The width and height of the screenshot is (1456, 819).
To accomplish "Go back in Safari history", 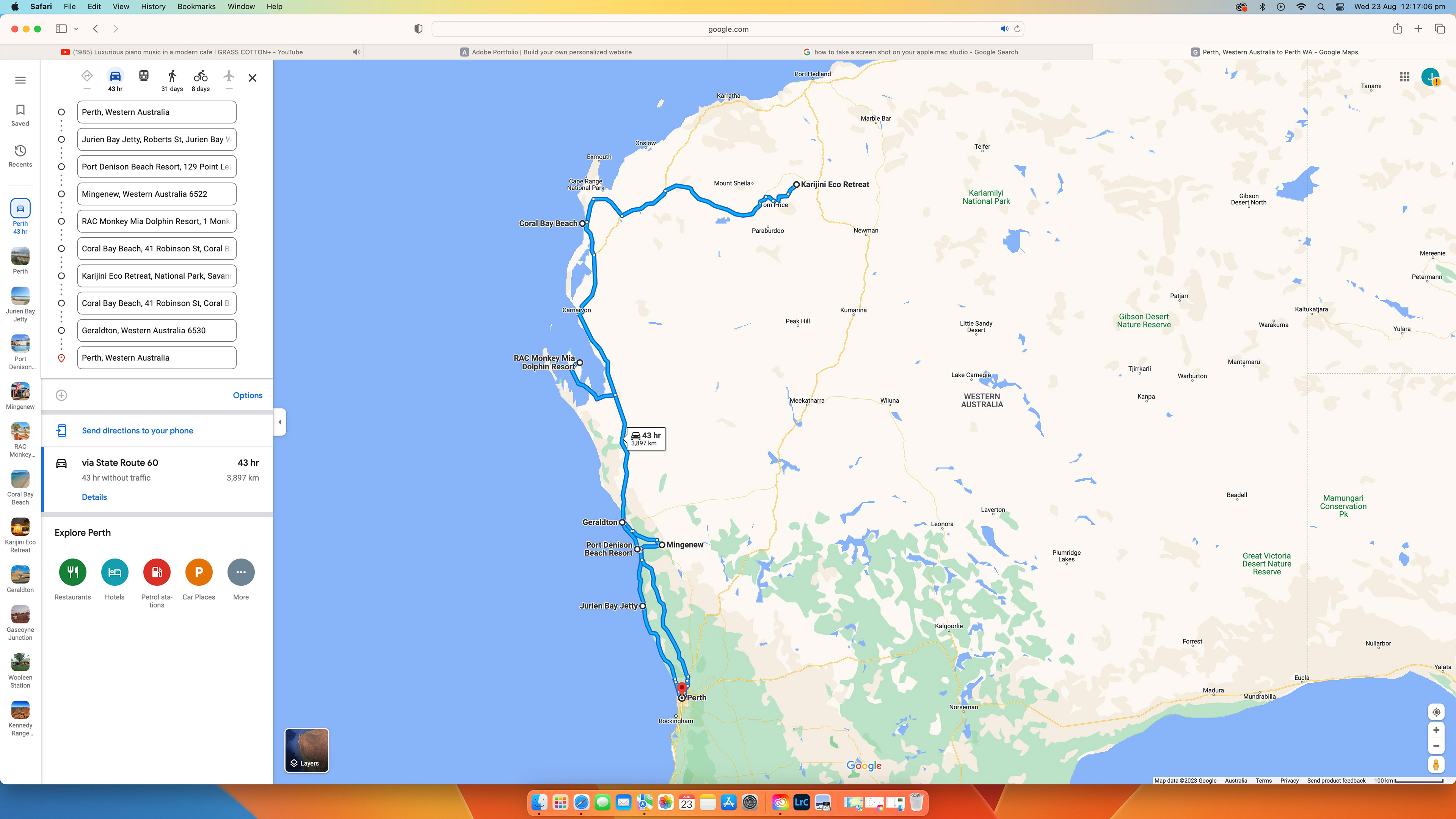I will [96, 29].
